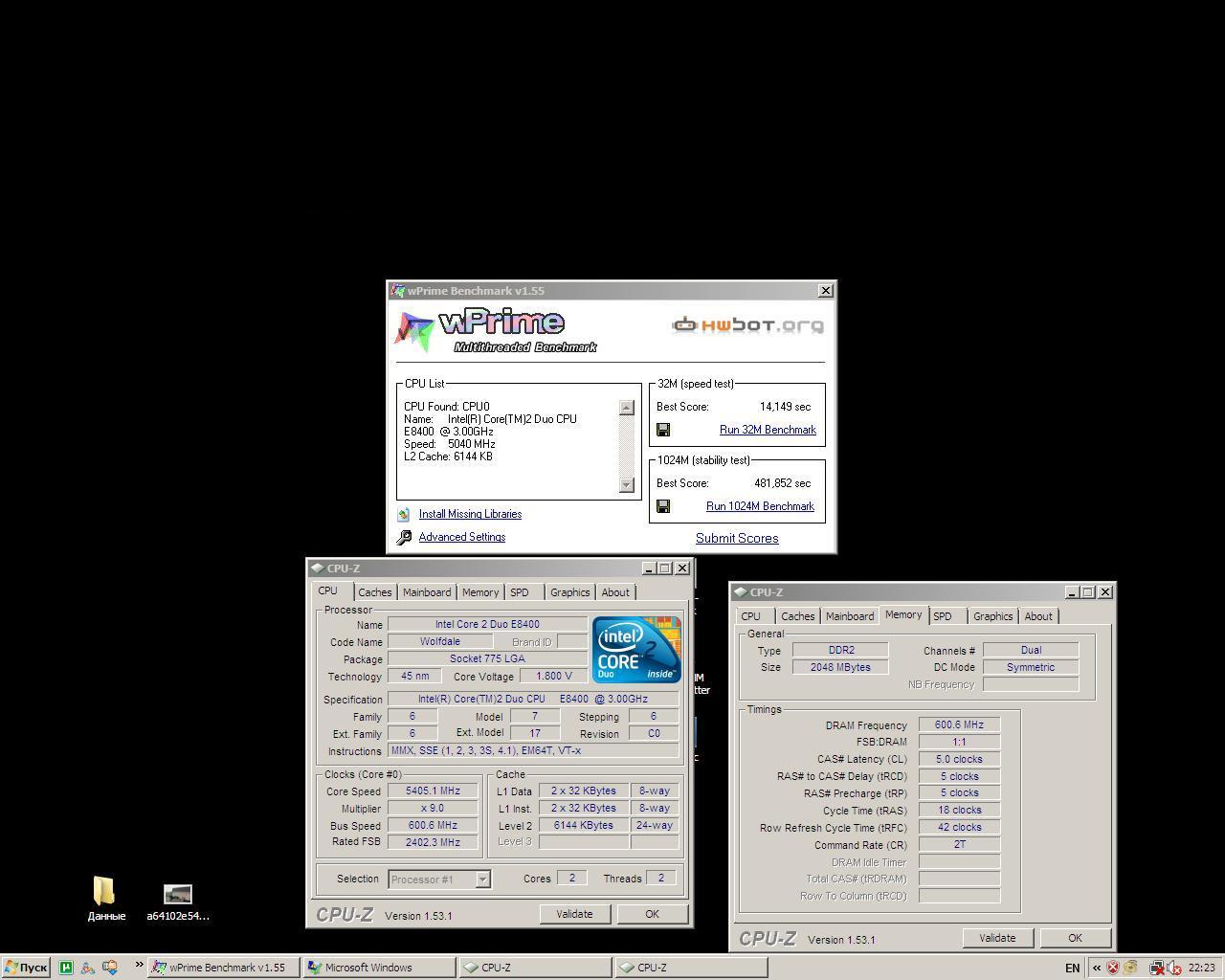The image size is (1225, 980).
Task: Open Advanced Settings link in wPrime
Action: click(x=462, y=537)
